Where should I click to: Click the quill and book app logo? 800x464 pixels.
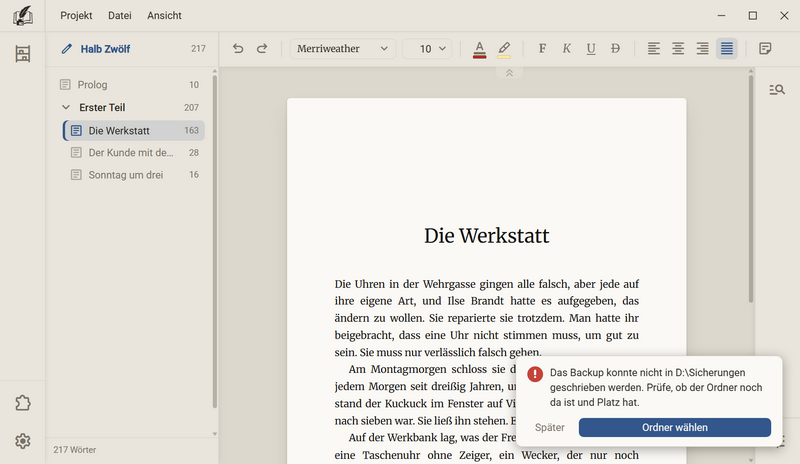pyautogui.click(x=22, y=16)
